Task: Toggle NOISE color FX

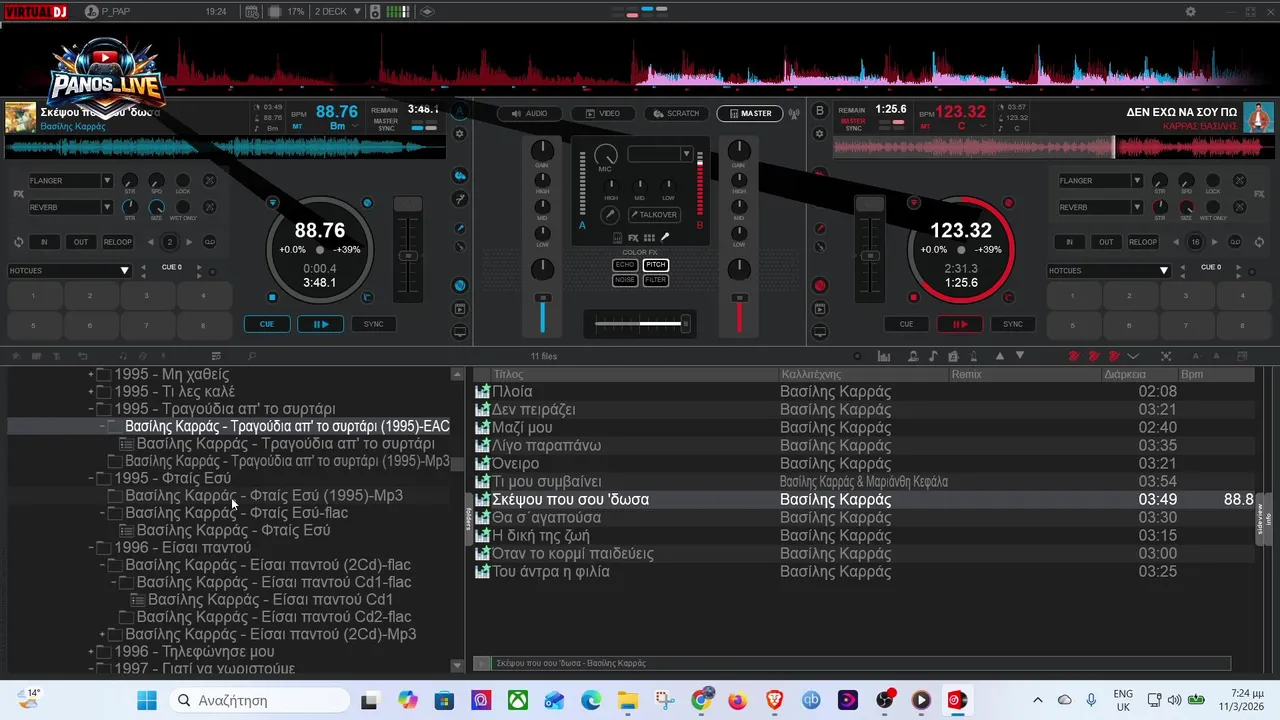Action: (x=625, y=280)
